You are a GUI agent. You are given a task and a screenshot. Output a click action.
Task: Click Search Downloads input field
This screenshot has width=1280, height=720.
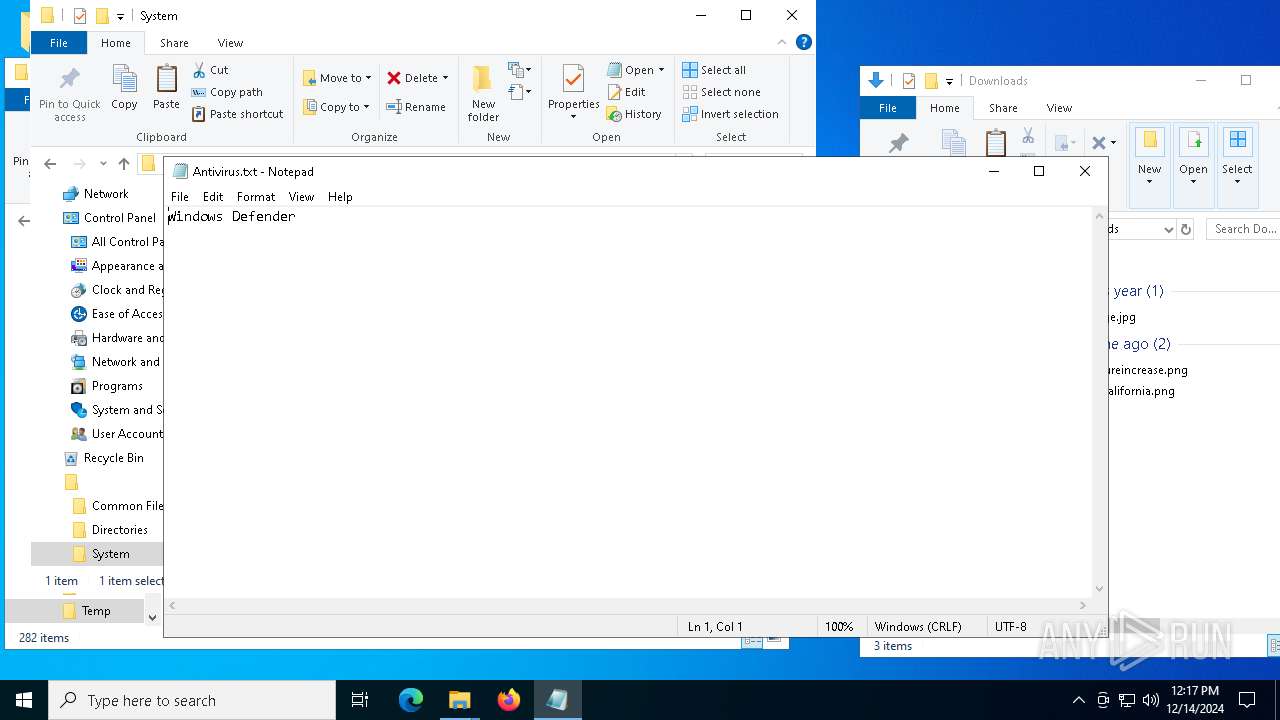tap(1243, 229)
